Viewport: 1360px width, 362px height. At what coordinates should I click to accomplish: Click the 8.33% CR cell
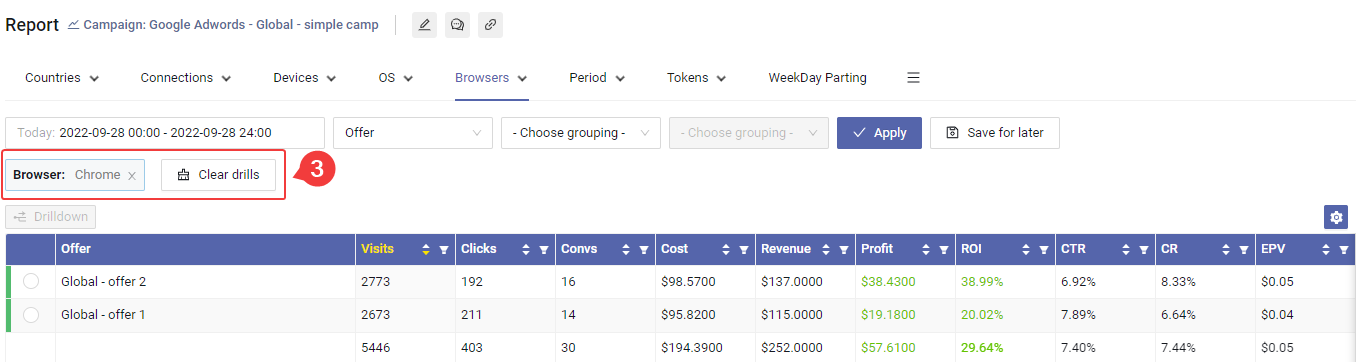tap(1205, 282)
